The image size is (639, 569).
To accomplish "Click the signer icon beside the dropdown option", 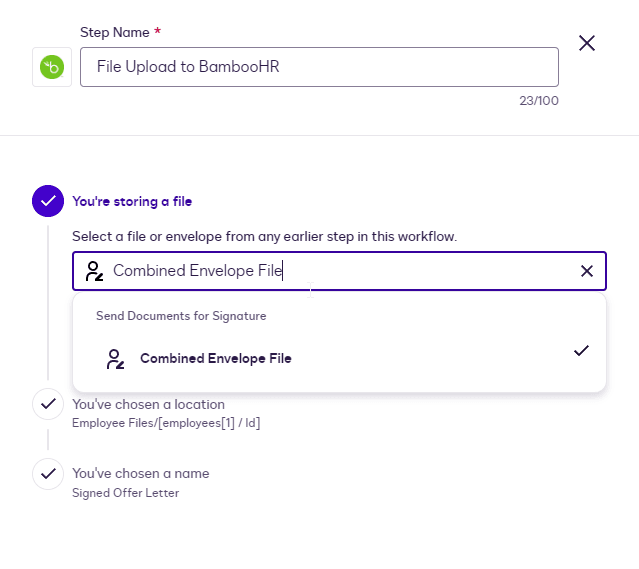I will coord(115,359).
